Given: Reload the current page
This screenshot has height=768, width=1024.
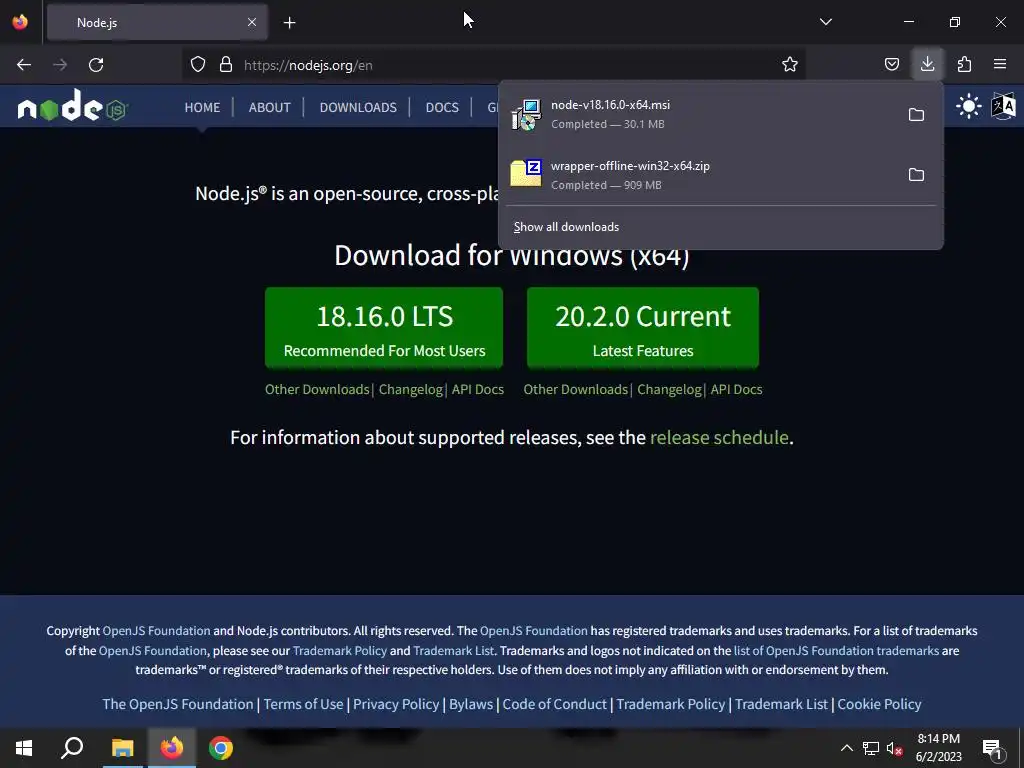Looking at the screenshot, I should 96,65.
